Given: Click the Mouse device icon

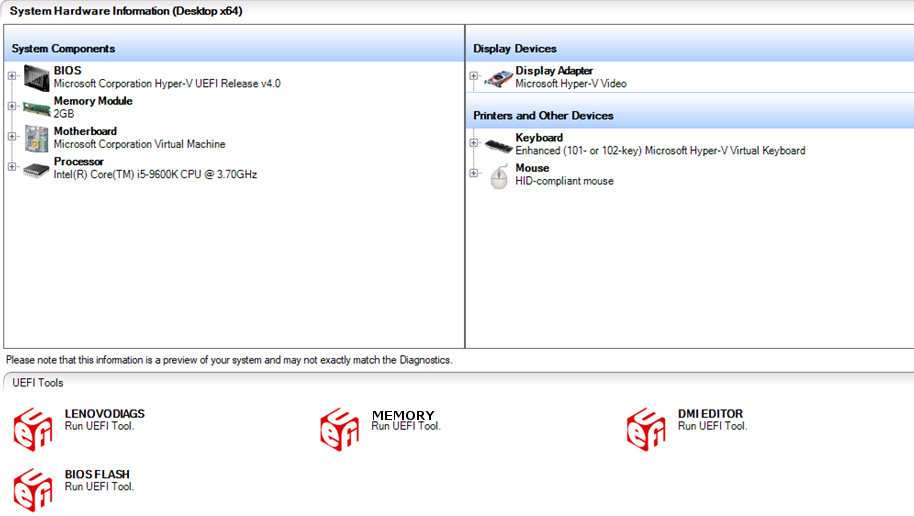Looking at the screenshot, I should pos(499,177).
